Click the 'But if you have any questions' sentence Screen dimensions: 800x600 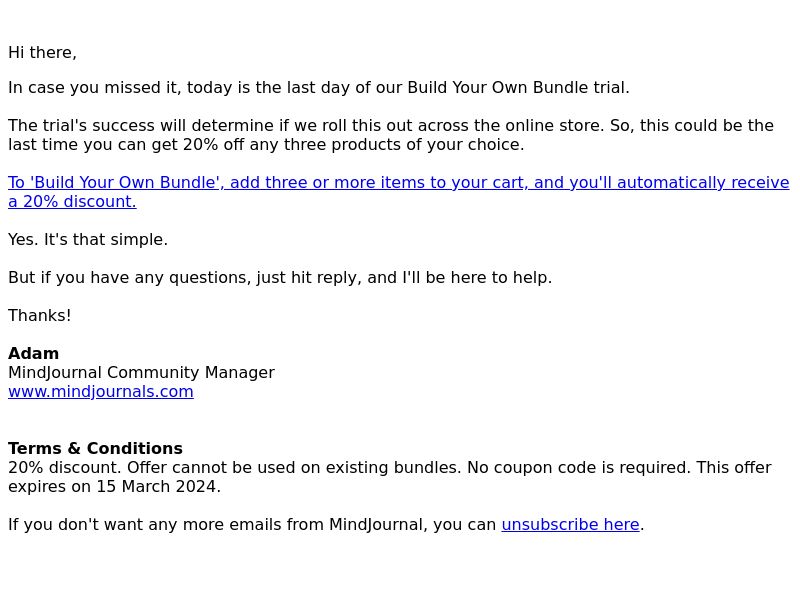[x=280, y=278]
